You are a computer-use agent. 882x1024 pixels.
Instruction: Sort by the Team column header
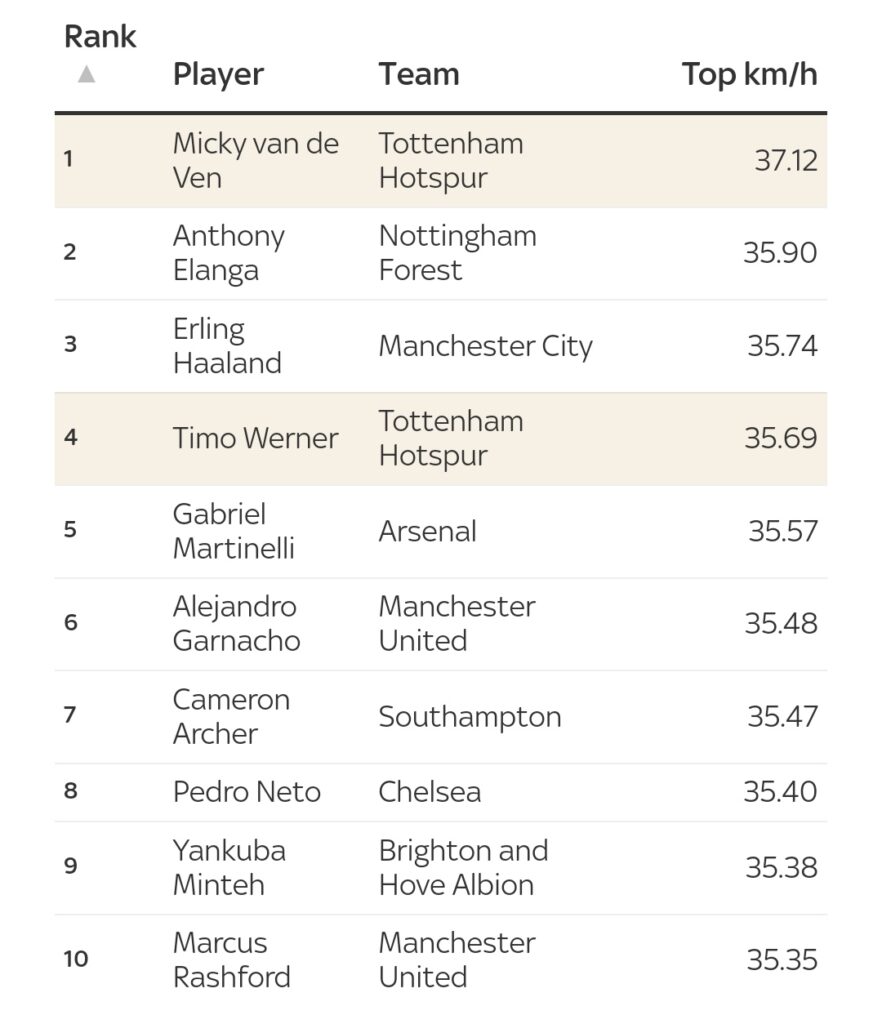pos(418,74)
